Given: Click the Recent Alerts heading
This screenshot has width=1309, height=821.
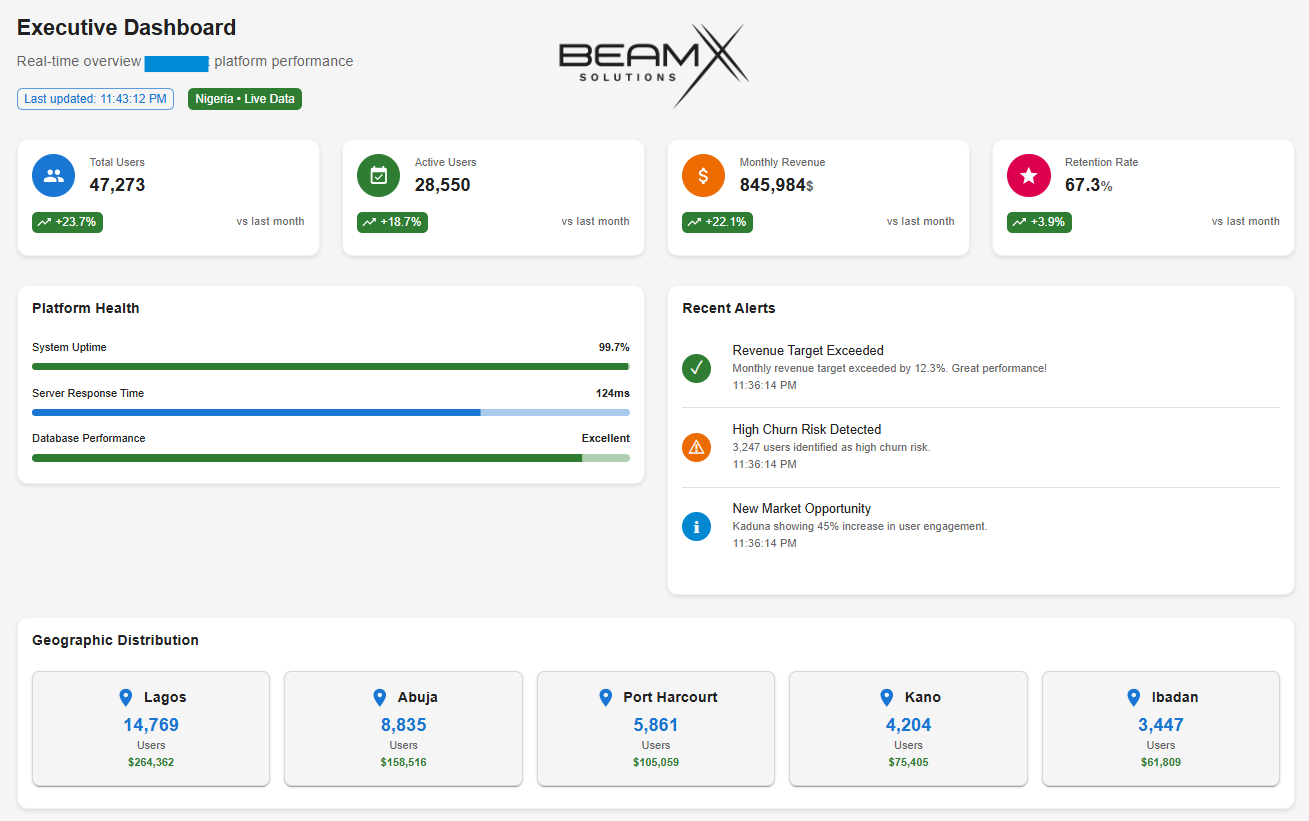Looking at the screenshot, I should click(729, 308).
